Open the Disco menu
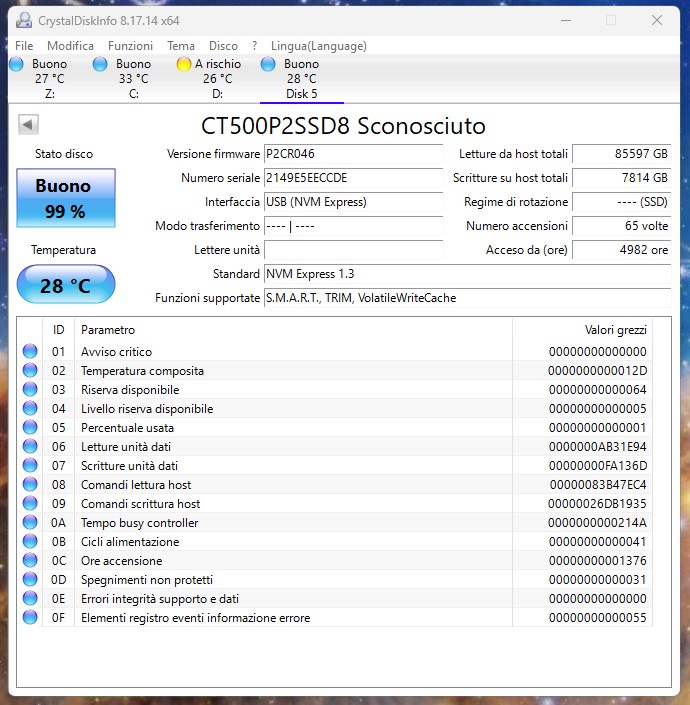The image size is (690, 705). 223,46
